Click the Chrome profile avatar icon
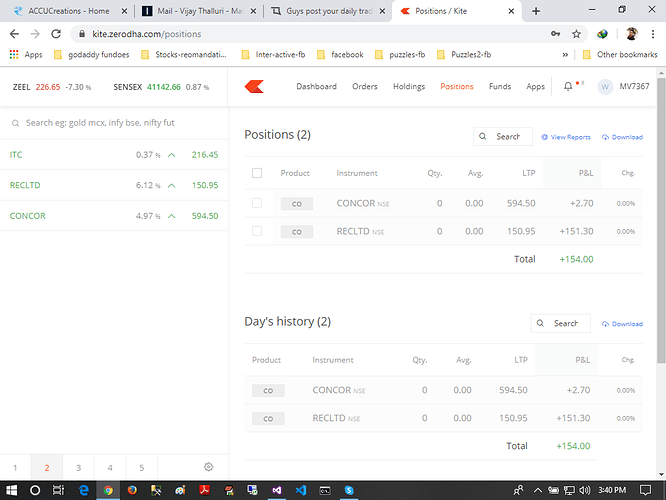 click(x=632, y=34)
